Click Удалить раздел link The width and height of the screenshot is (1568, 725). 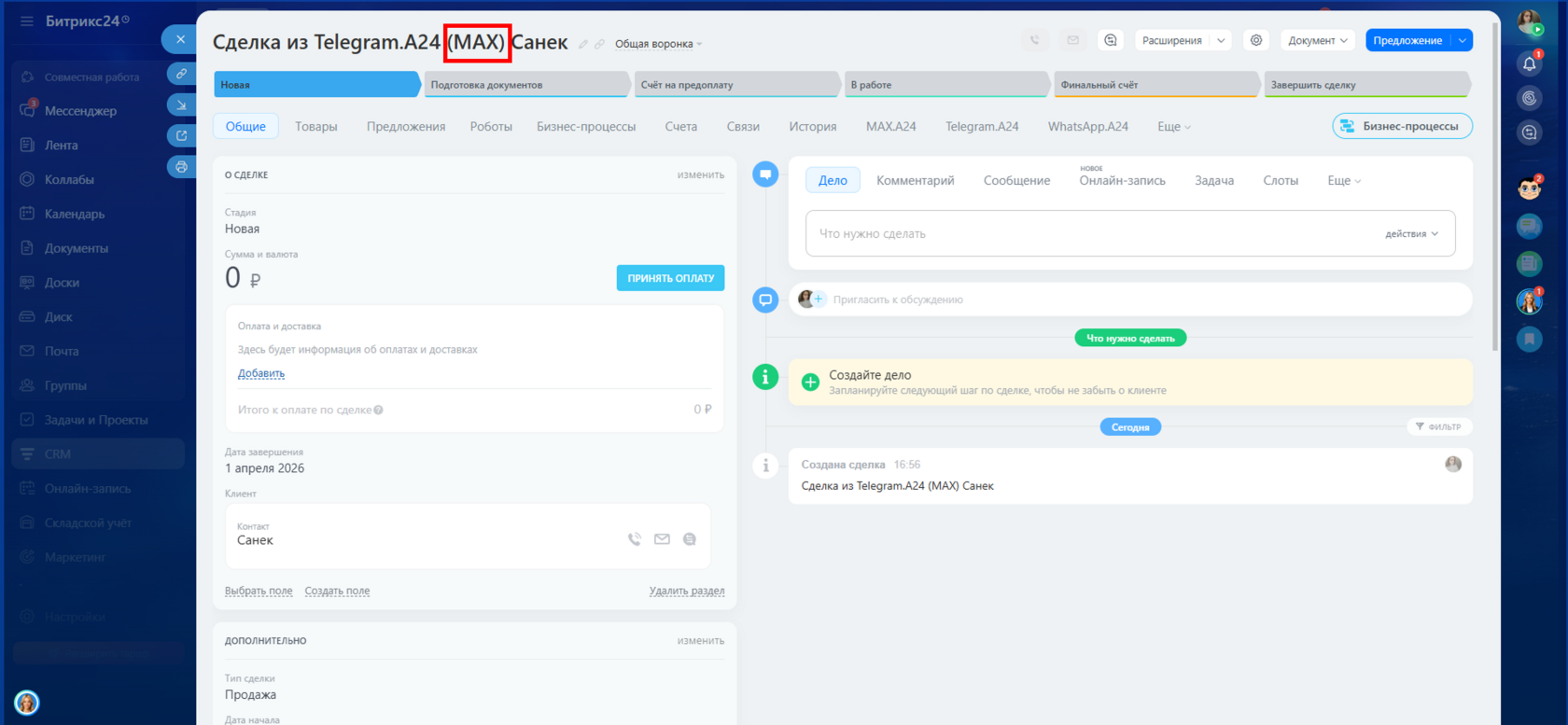pyautogui.click(x=687, y=591)
